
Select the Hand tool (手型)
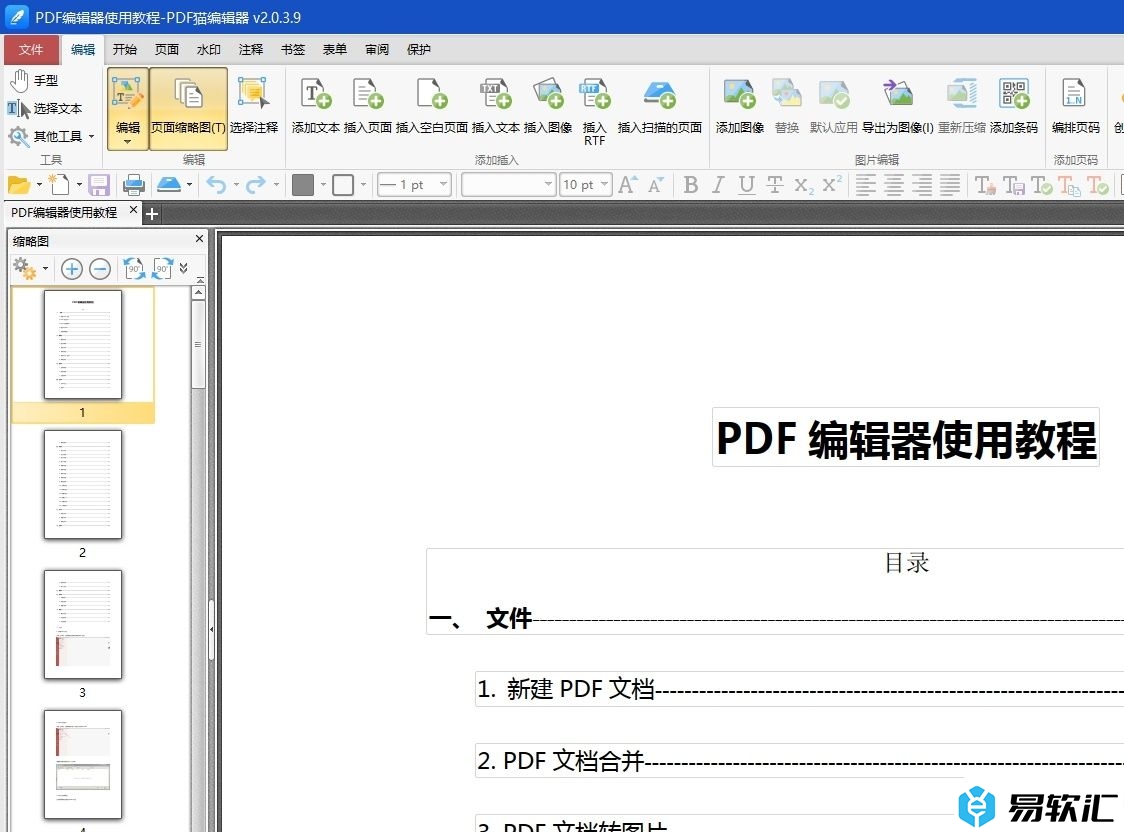[34, 80]
